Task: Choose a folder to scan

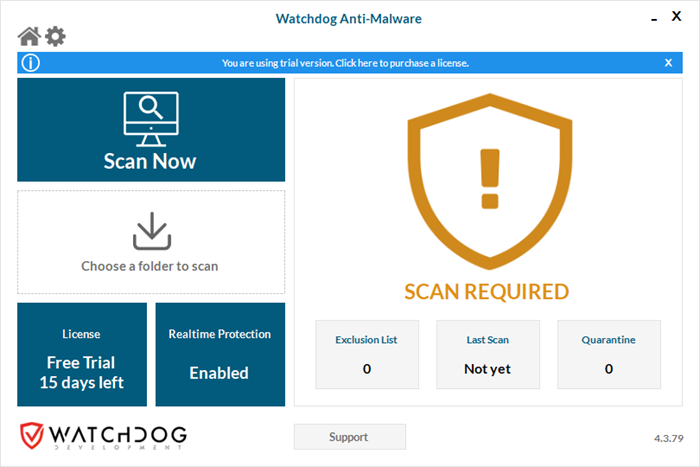Action: tap(151, 242)
